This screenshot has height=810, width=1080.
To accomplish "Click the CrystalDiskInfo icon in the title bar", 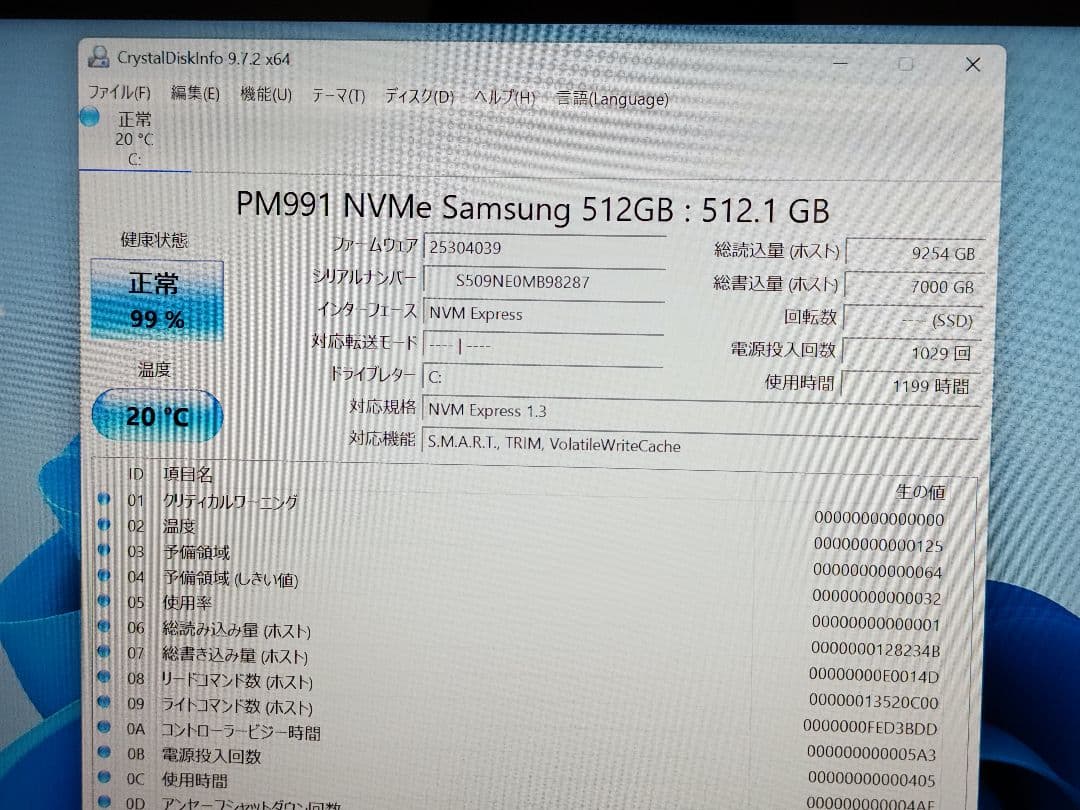I will pos(97,57).
